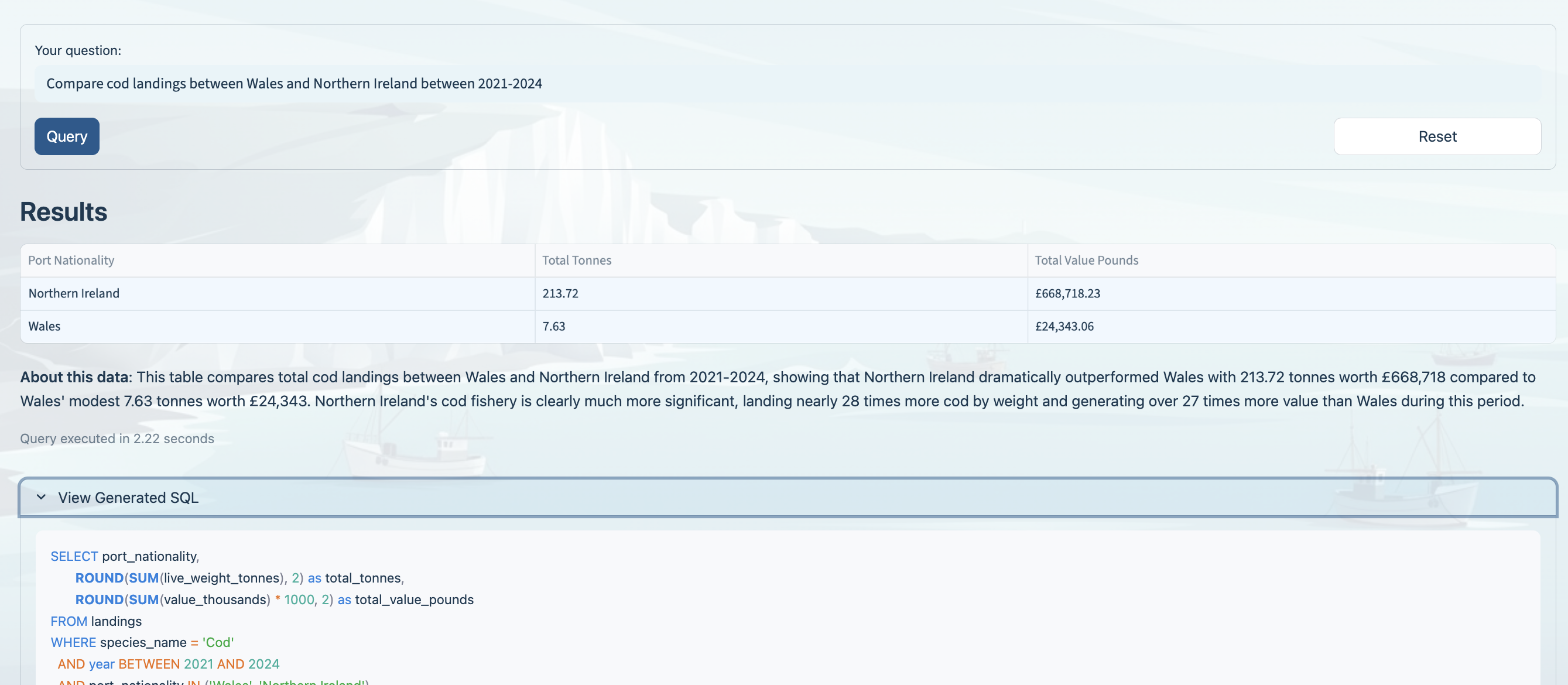Click the 'Cod' string in the SQL

pos(217,642)
